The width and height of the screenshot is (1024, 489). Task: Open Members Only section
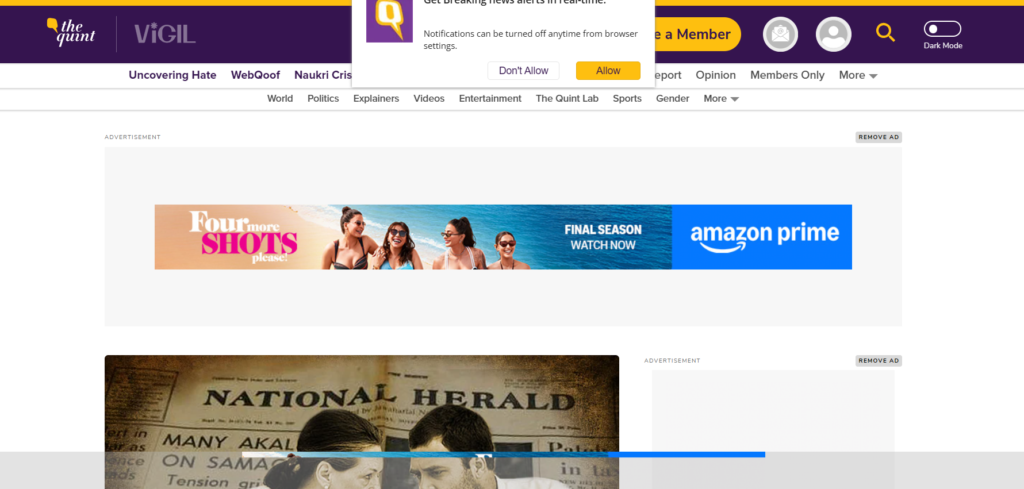click(x=787, y=75)
